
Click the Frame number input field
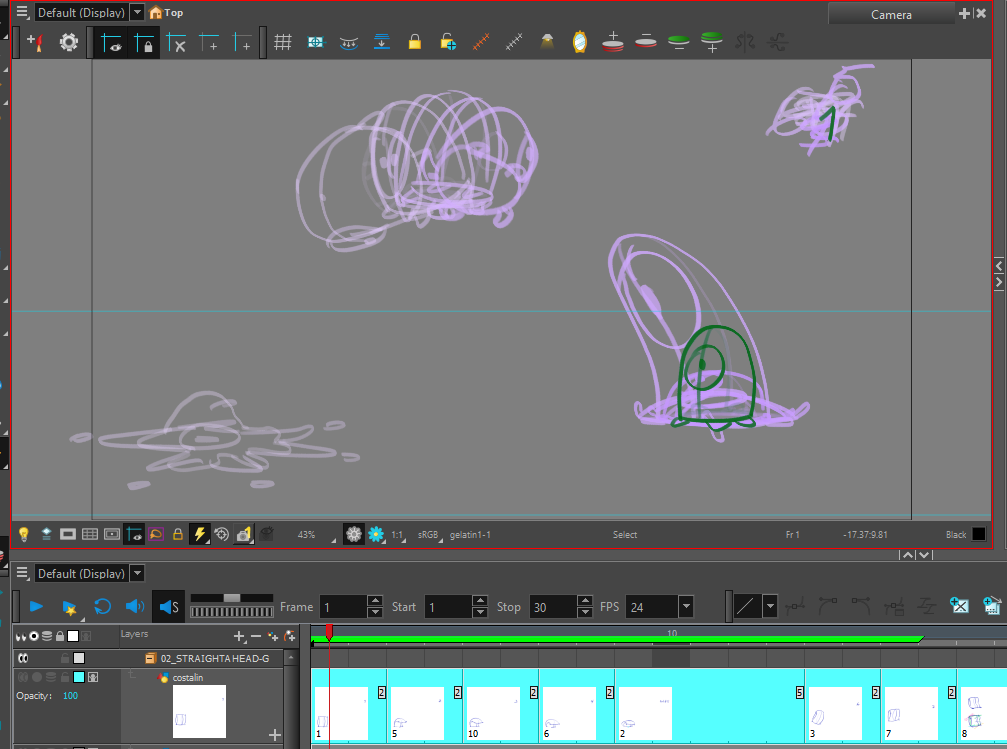tap(343, 607)
